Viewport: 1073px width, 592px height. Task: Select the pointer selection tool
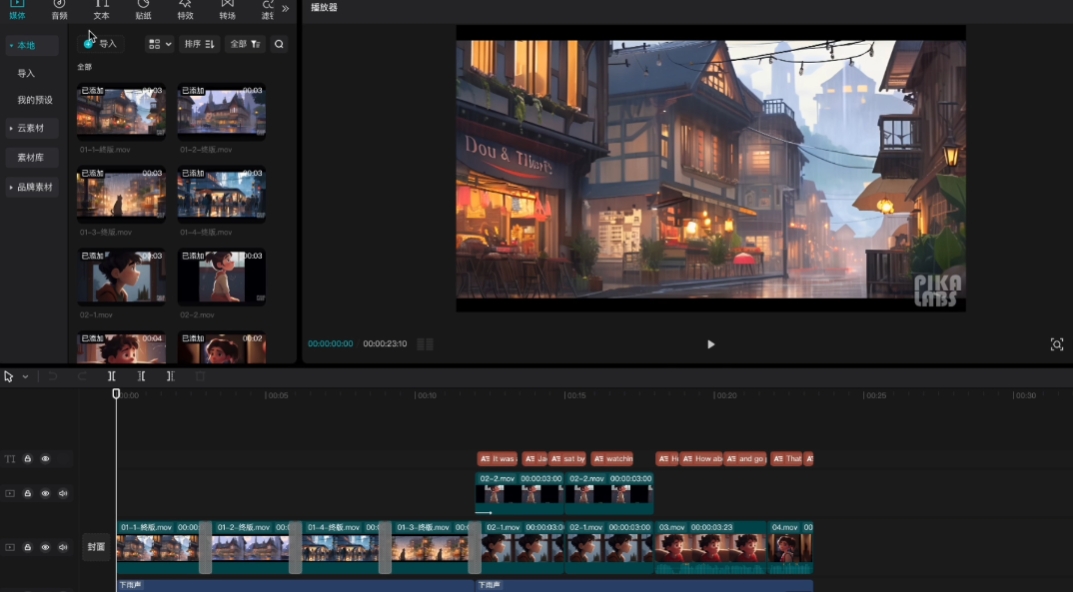[x=8, y=376]
